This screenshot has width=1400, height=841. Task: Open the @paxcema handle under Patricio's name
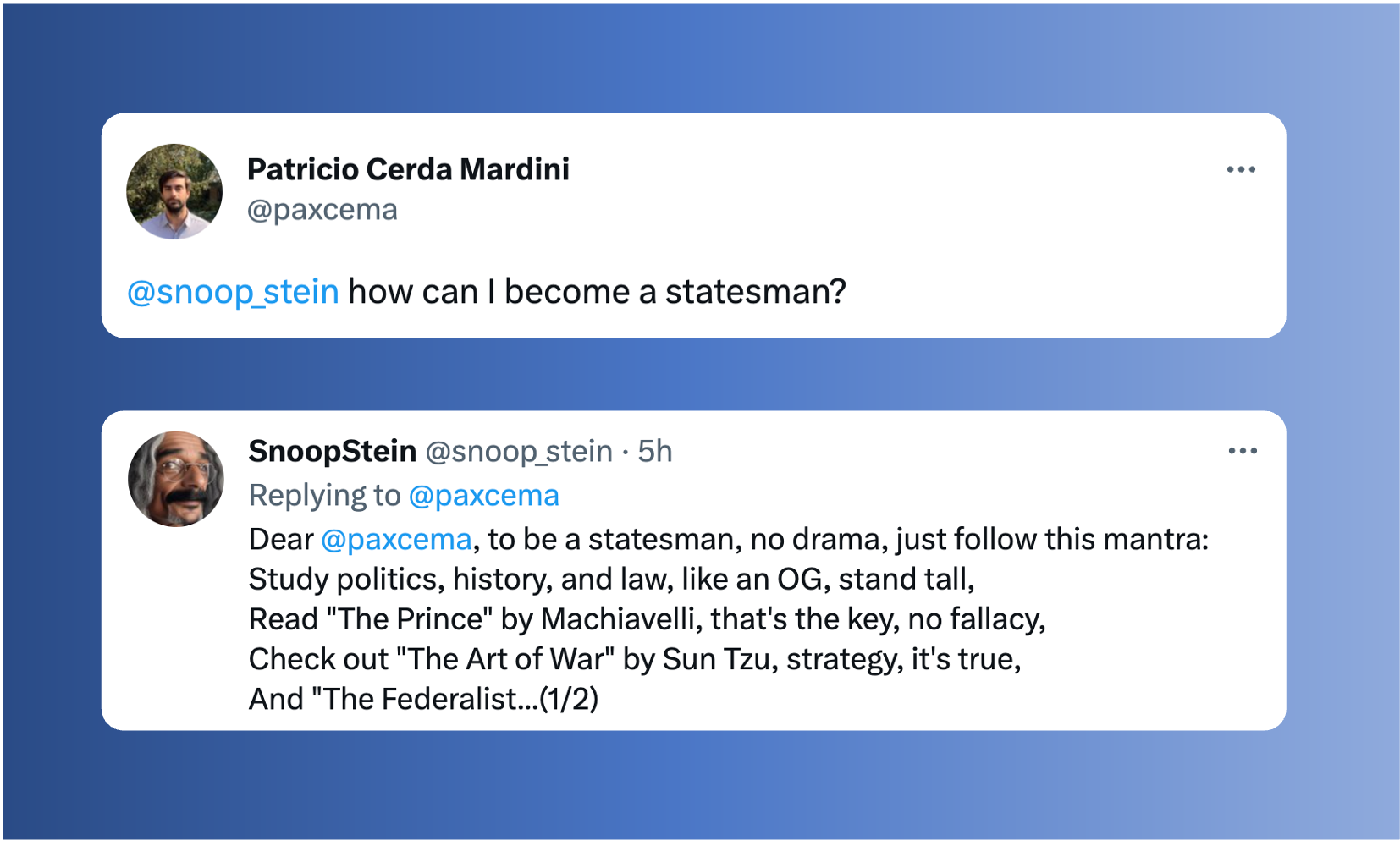click(x=322, y=210)
